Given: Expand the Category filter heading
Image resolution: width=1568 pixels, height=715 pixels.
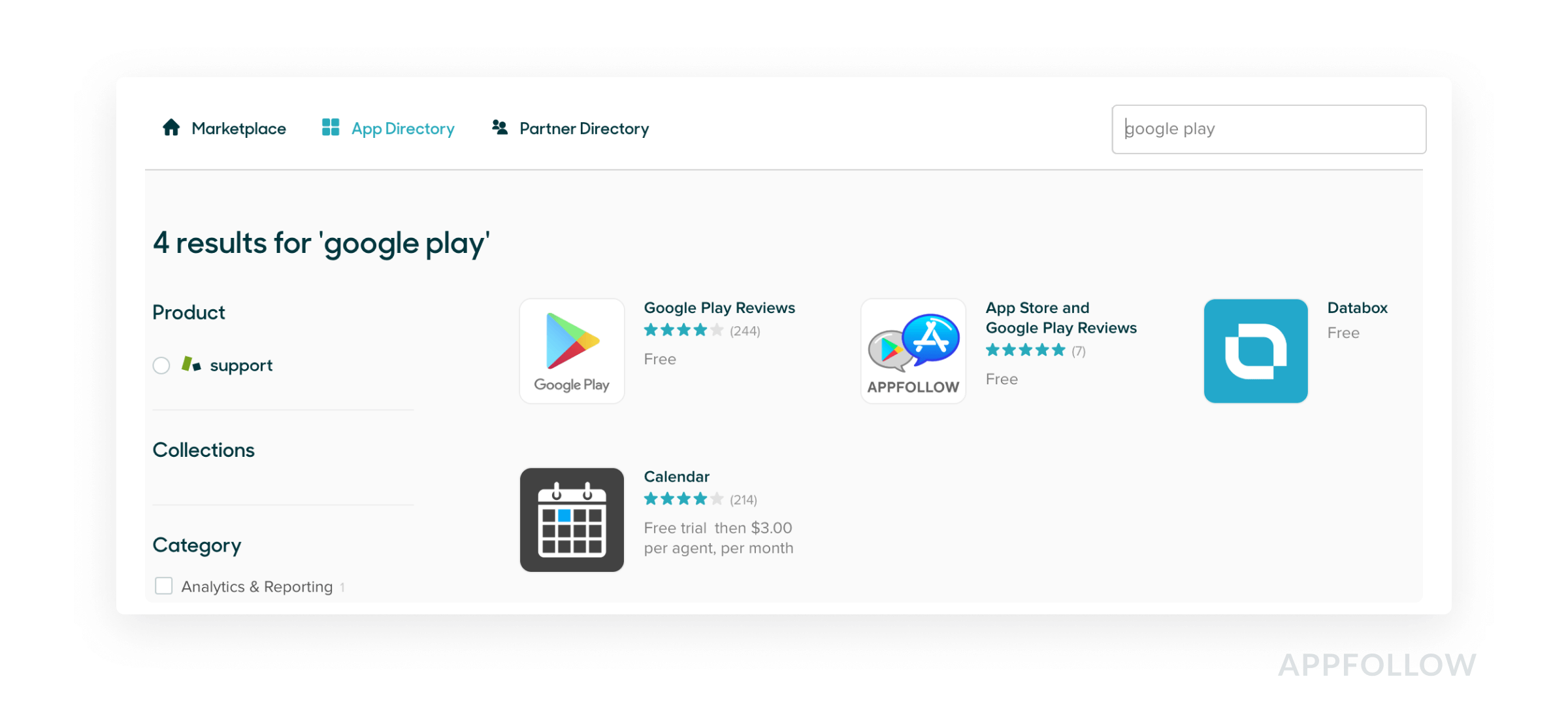Looking at the screenshot, I should (197, 545).
